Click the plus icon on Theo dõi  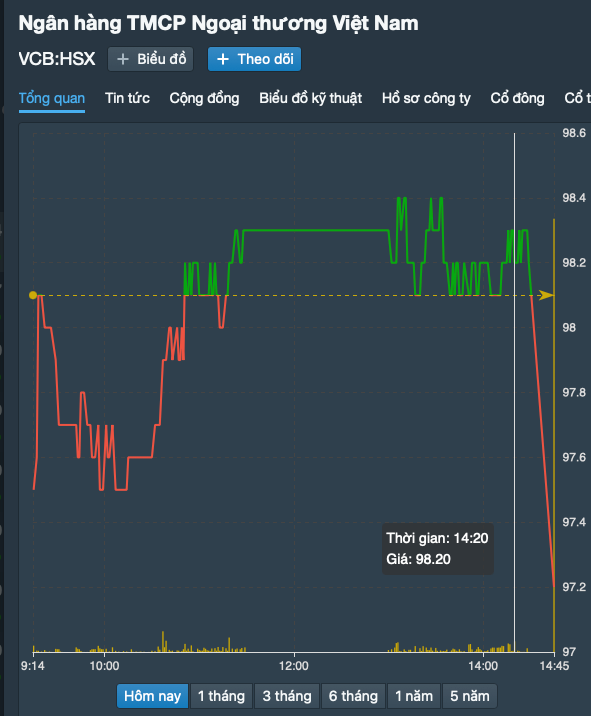click(x=222, y=59)
